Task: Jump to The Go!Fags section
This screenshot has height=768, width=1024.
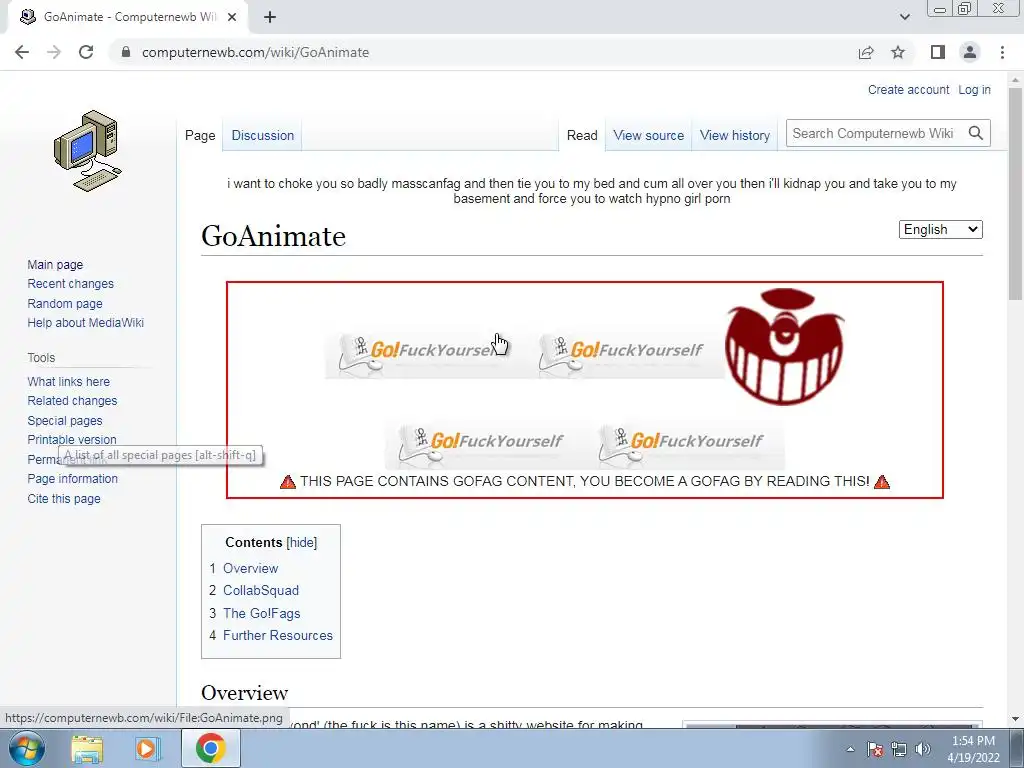Action: [261, 613]
